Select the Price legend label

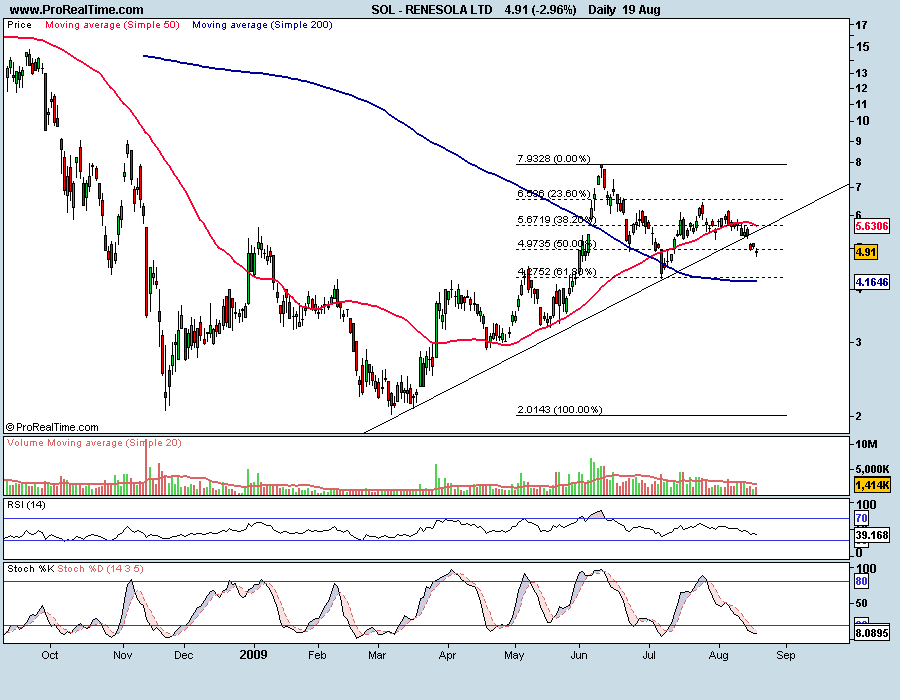point(20,25)
